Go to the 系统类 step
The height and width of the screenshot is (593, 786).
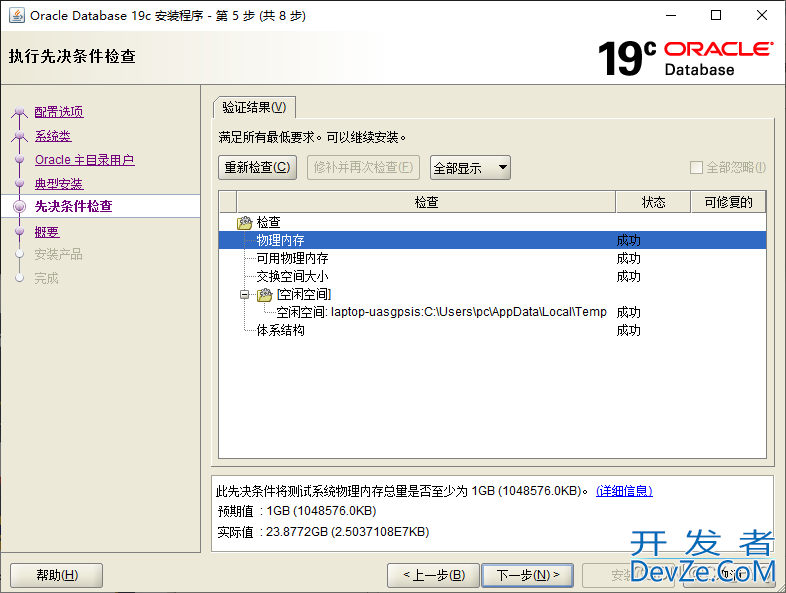click(x=53, y=136)
